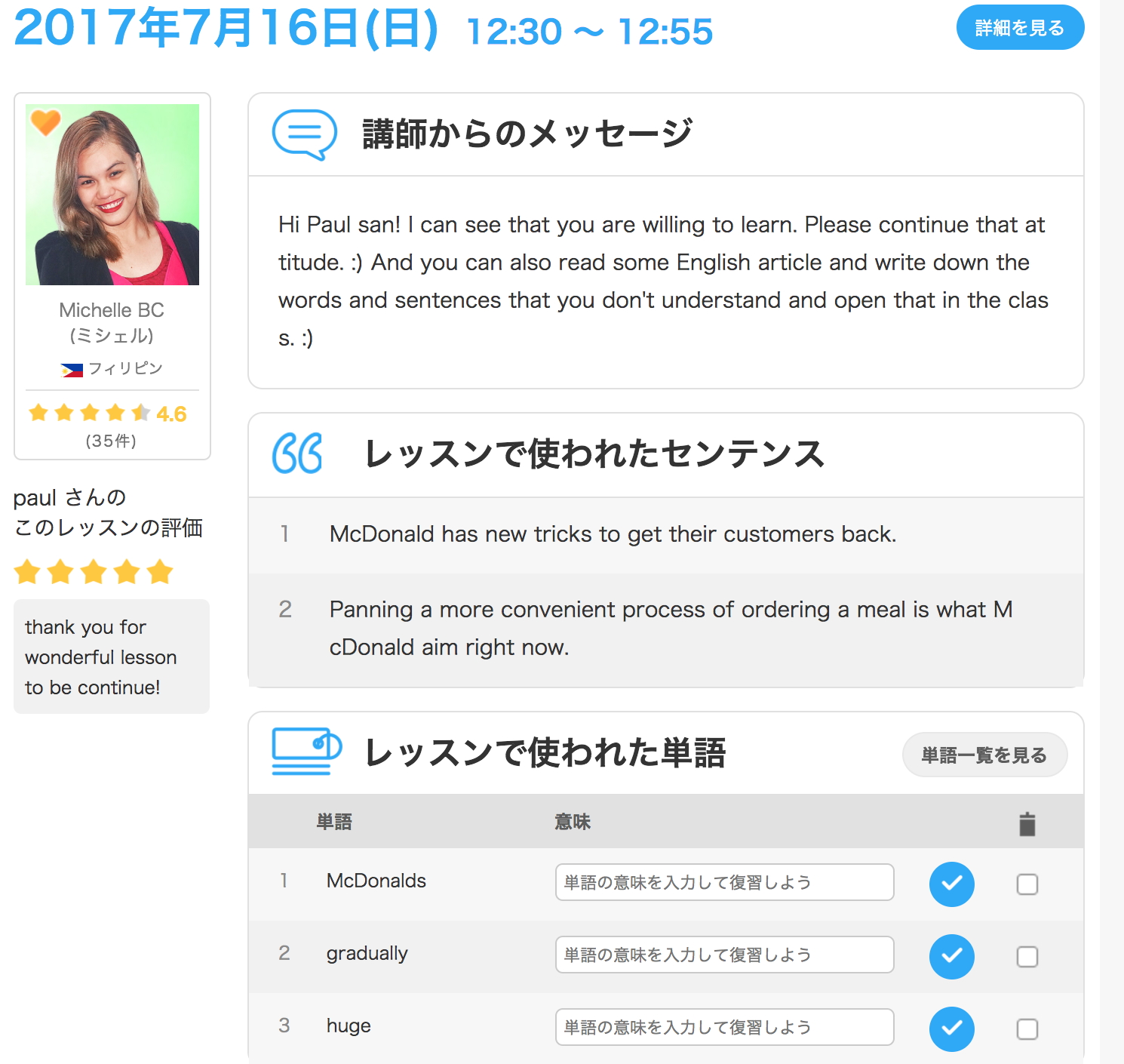The image size is (1124, 1064).
Task: Open 単語一覧を見る word list button
Action: point(984,755)
